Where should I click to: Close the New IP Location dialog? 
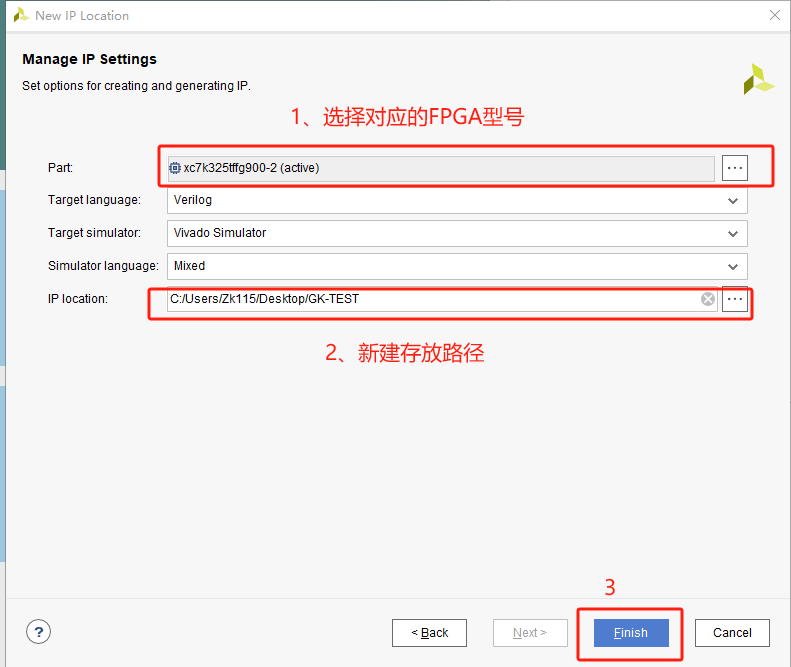pos(775,15)
